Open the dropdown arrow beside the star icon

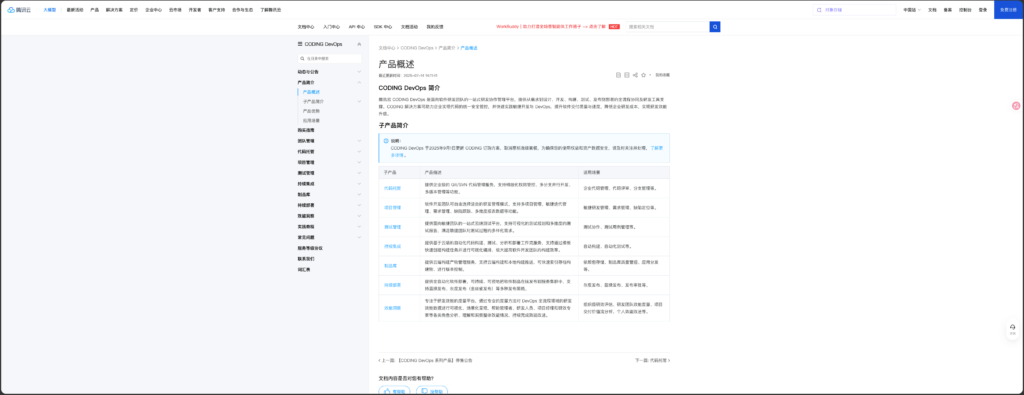click(650, 75)
